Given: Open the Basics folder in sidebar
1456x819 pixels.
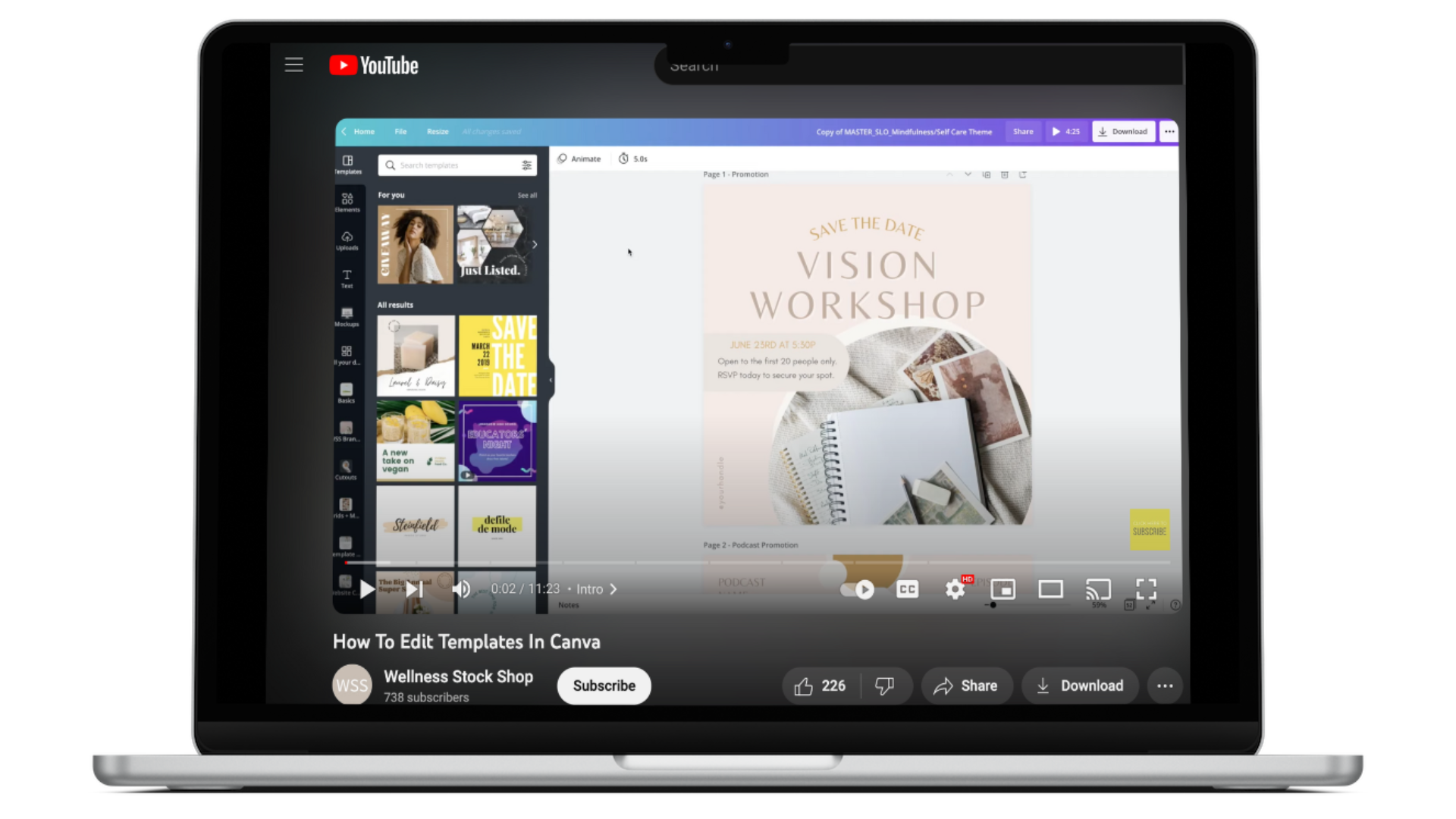Looking at the screenshot, I should (x=347, y=393).
